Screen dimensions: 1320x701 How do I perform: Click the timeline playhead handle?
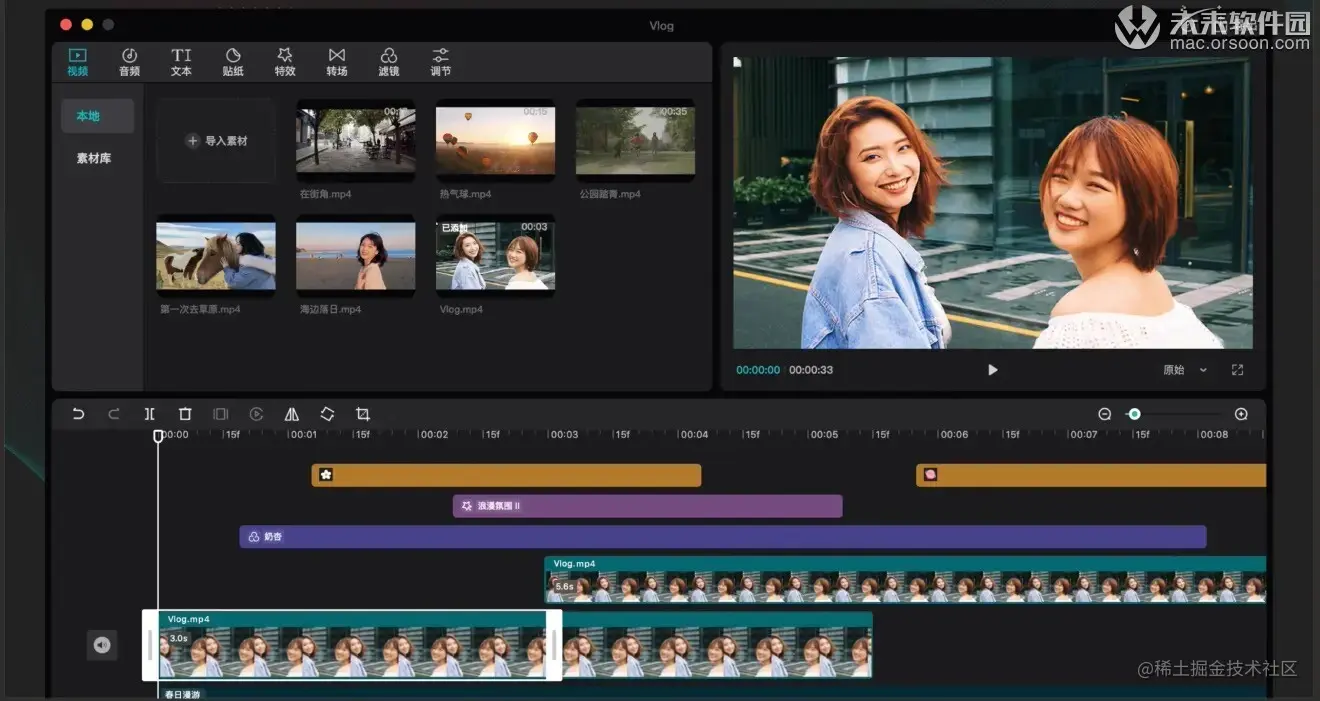(158, 436)
